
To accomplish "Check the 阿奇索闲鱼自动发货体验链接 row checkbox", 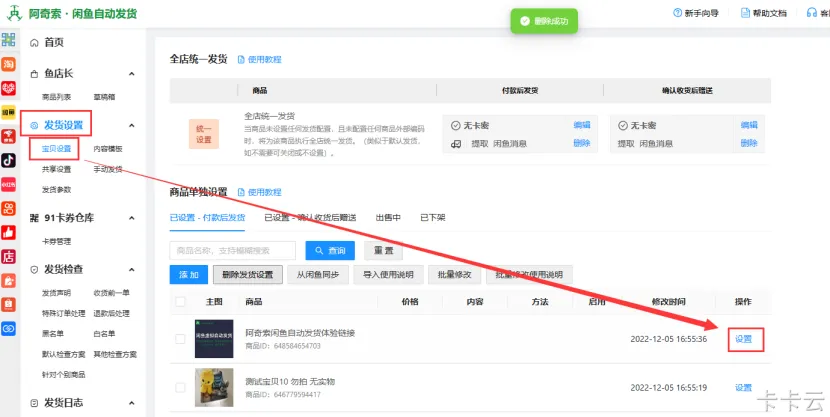I will (181, 339).
